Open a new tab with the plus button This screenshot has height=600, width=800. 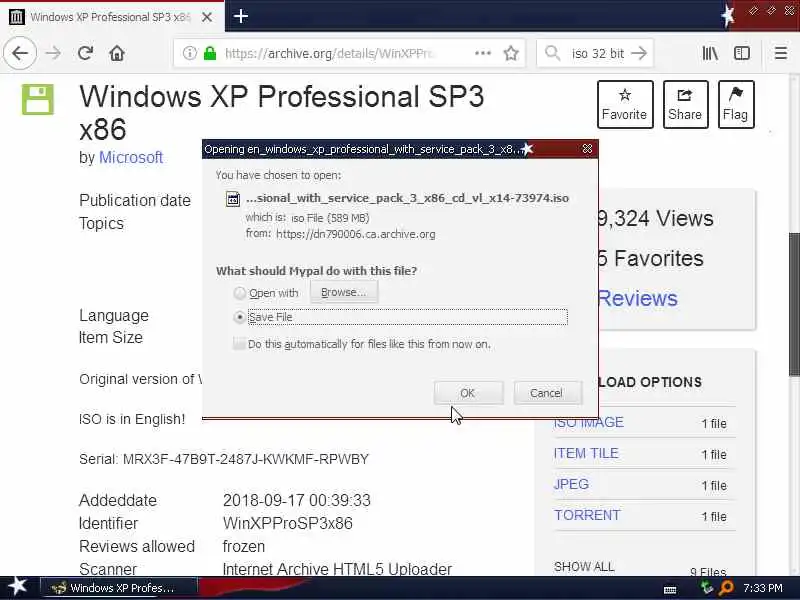pyautogui.click(x=240, y=16)
